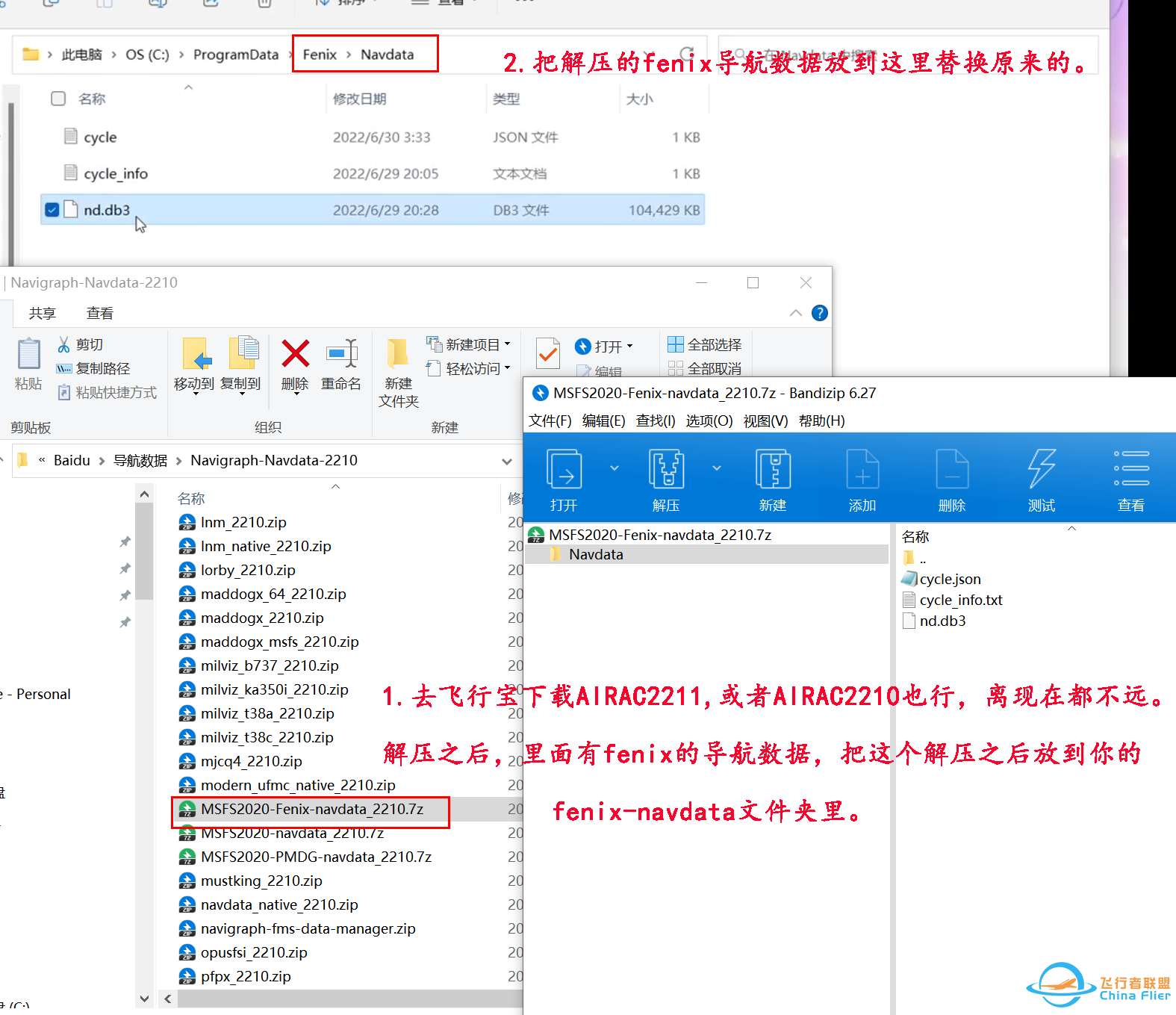1176x1015 pixels.
Task: Select Navdata folder in Bandizip tree
Action: (596, 554)
